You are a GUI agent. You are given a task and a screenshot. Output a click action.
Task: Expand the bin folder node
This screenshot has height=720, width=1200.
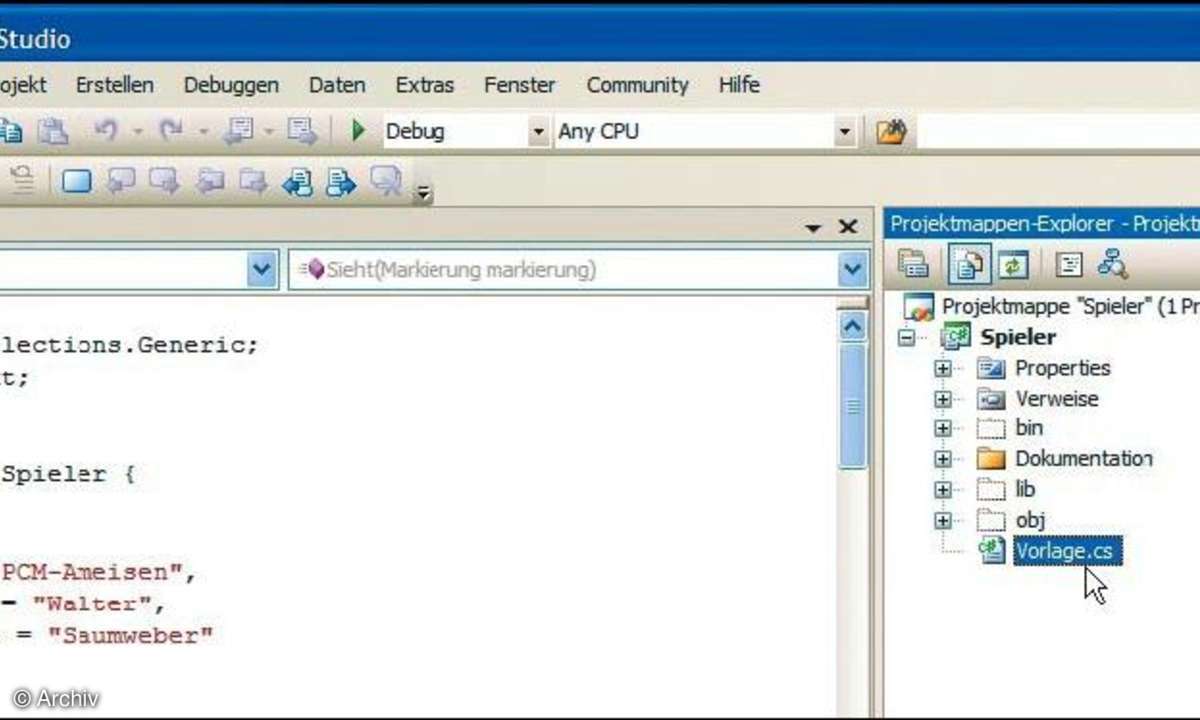pyautogui.click(x=942, y=429)
